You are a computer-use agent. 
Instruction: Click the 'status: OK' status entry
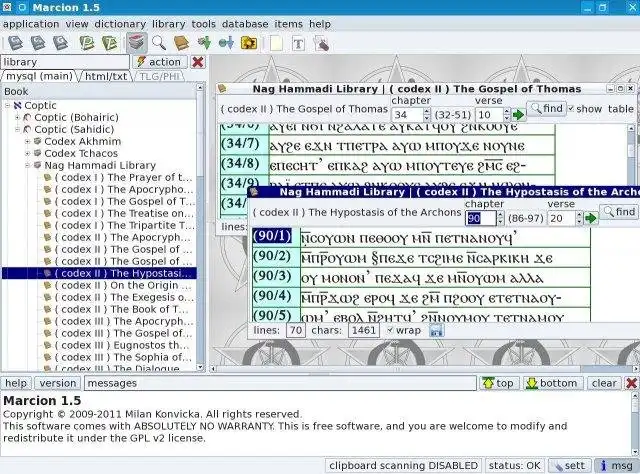coord(514,466)
